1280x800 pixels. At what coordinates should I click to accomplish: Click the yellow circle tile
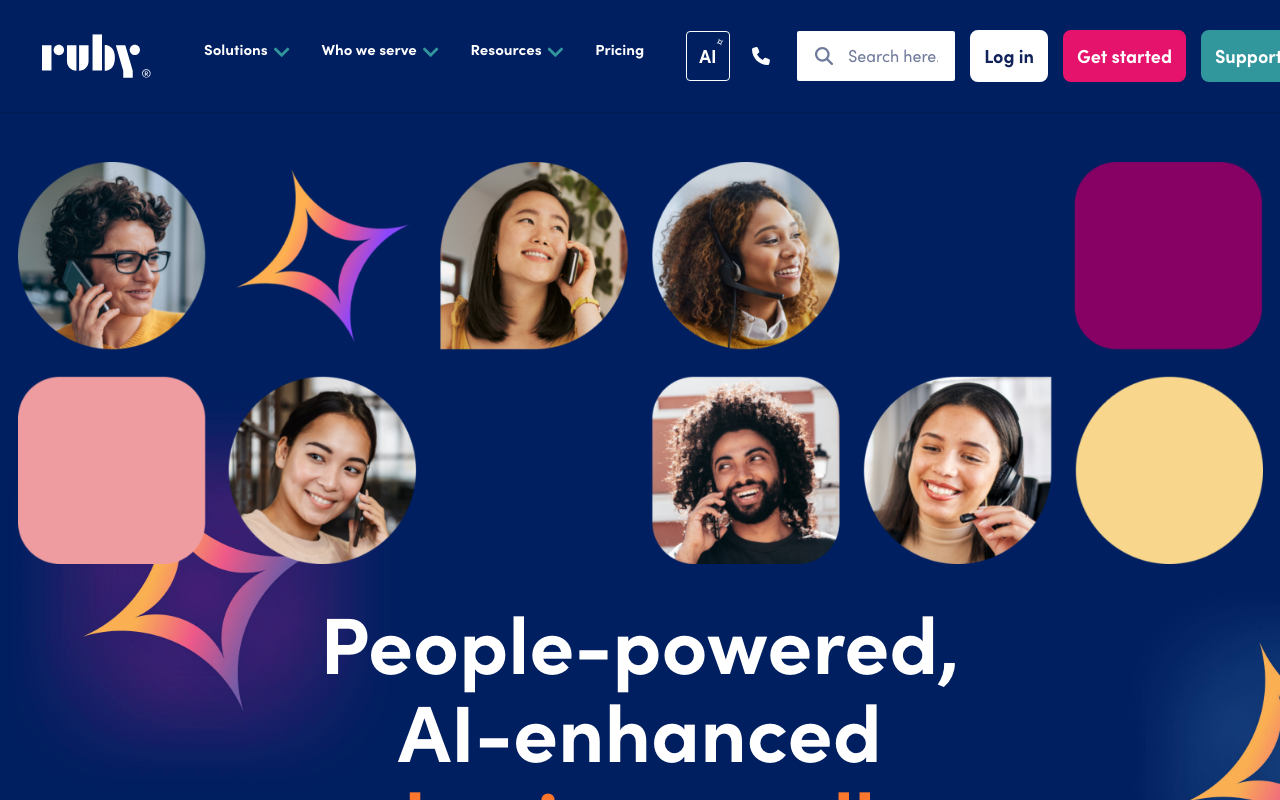pyautogui.click(x=1169, y=470)
